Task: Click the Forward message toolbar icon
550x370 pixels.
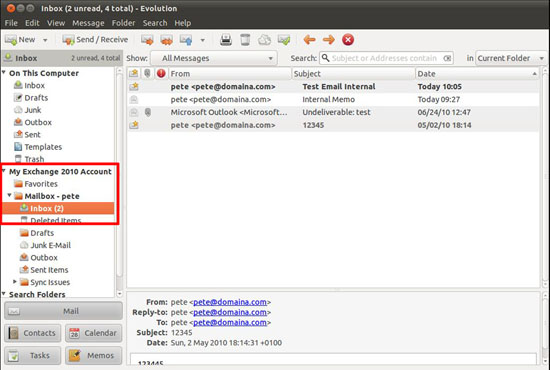Action: [186, 40]
